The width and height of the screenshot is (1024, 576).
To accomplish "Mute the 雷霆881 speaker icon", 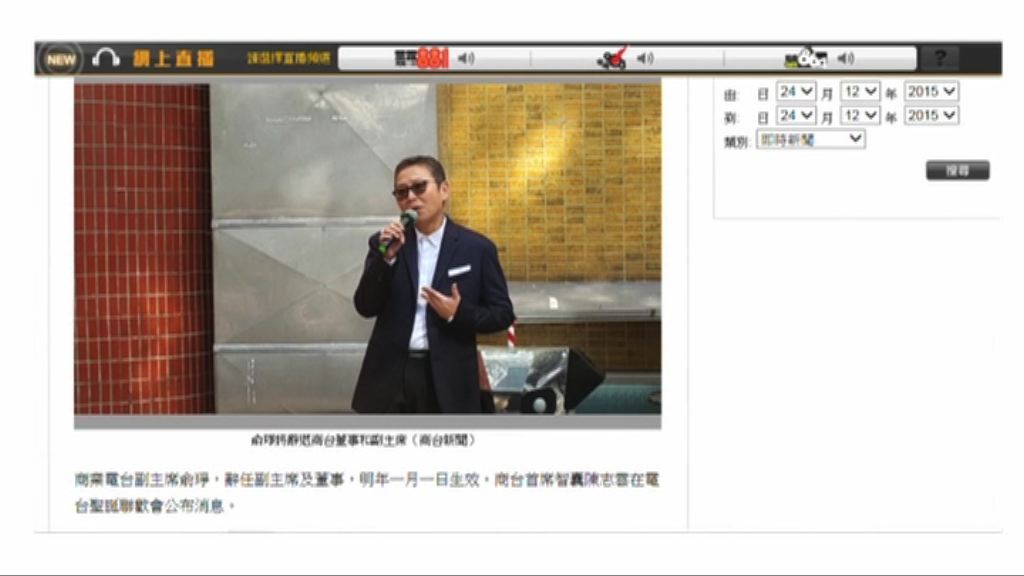I will point(464,57).
